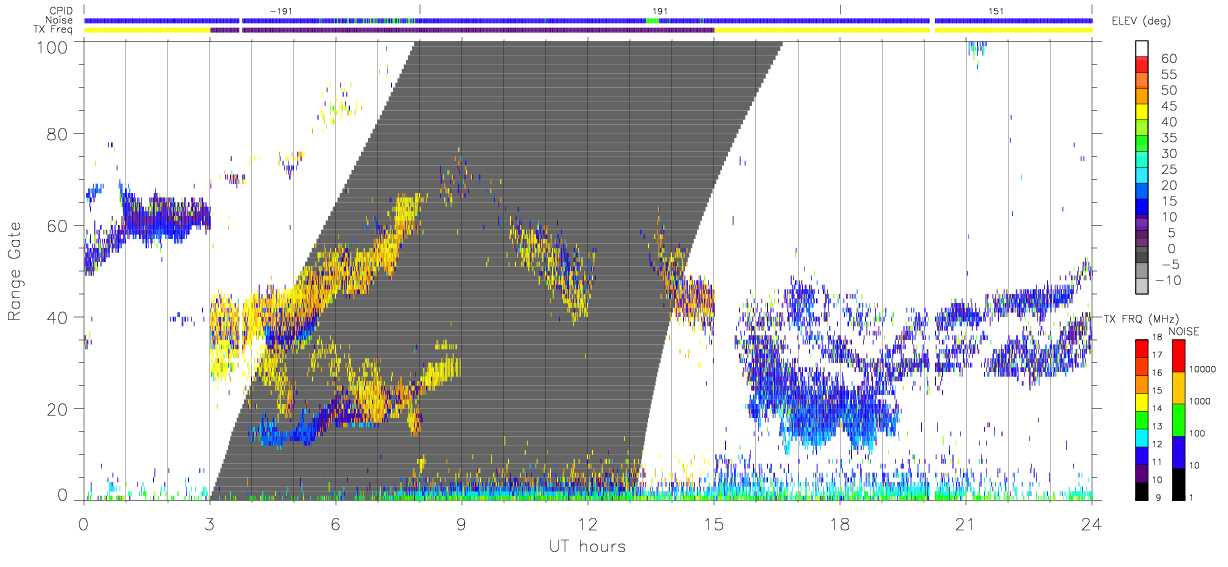Click the Noise row label at top left

[61, 20]
